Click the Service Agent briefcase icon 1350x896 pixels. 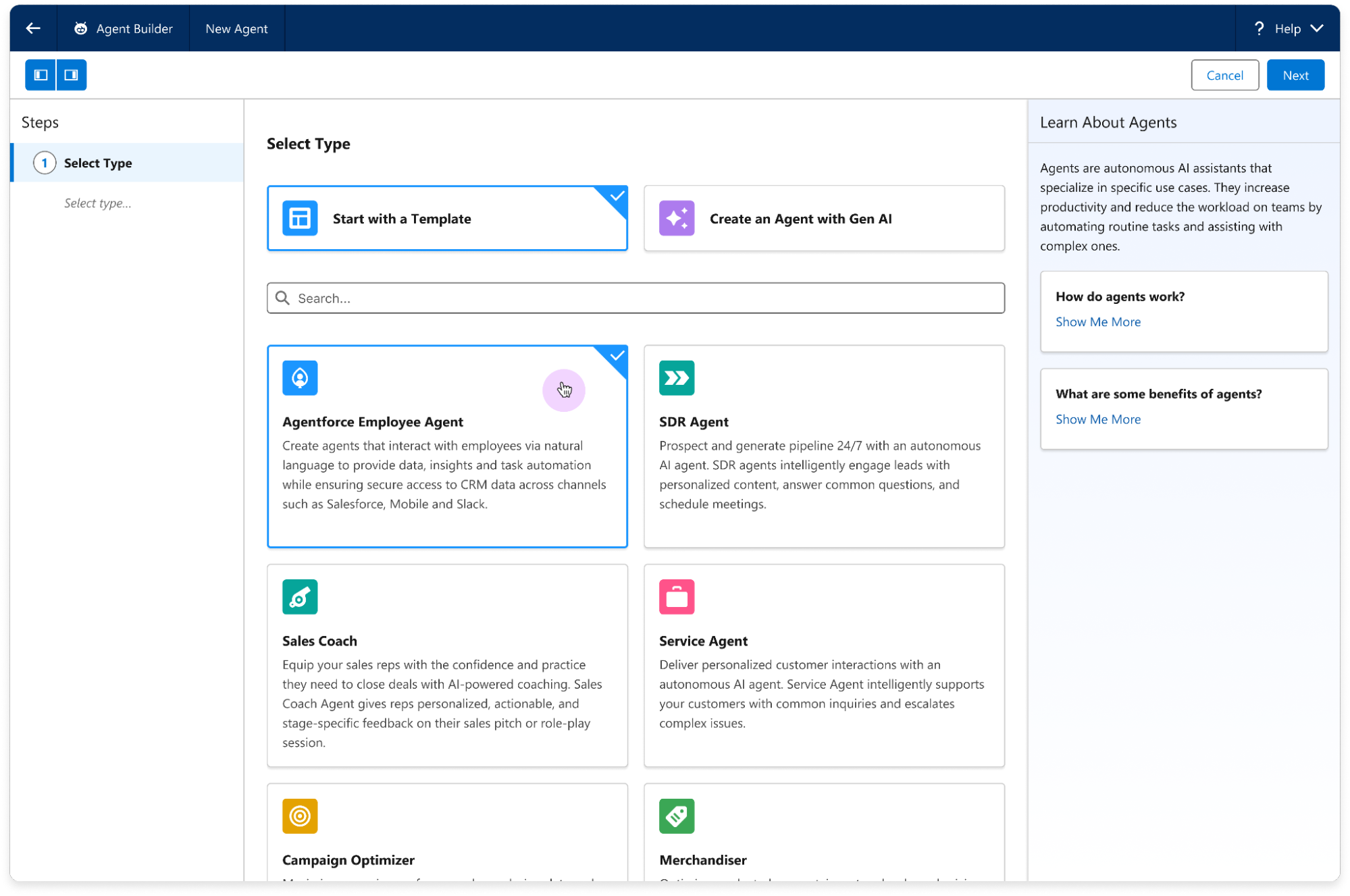click(676, 597)
